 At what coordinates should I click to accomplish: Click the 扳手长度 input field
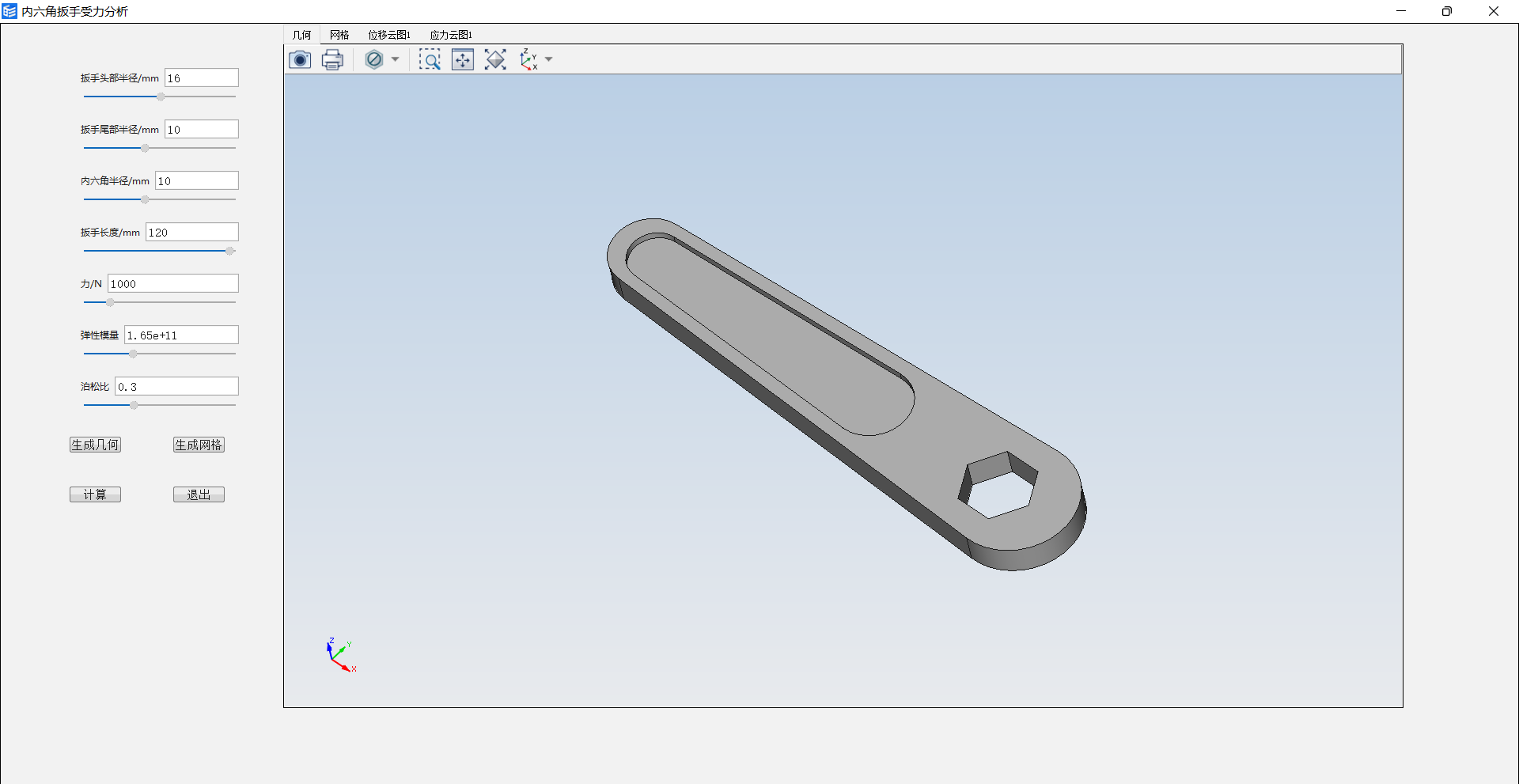[x=192, y=232]
